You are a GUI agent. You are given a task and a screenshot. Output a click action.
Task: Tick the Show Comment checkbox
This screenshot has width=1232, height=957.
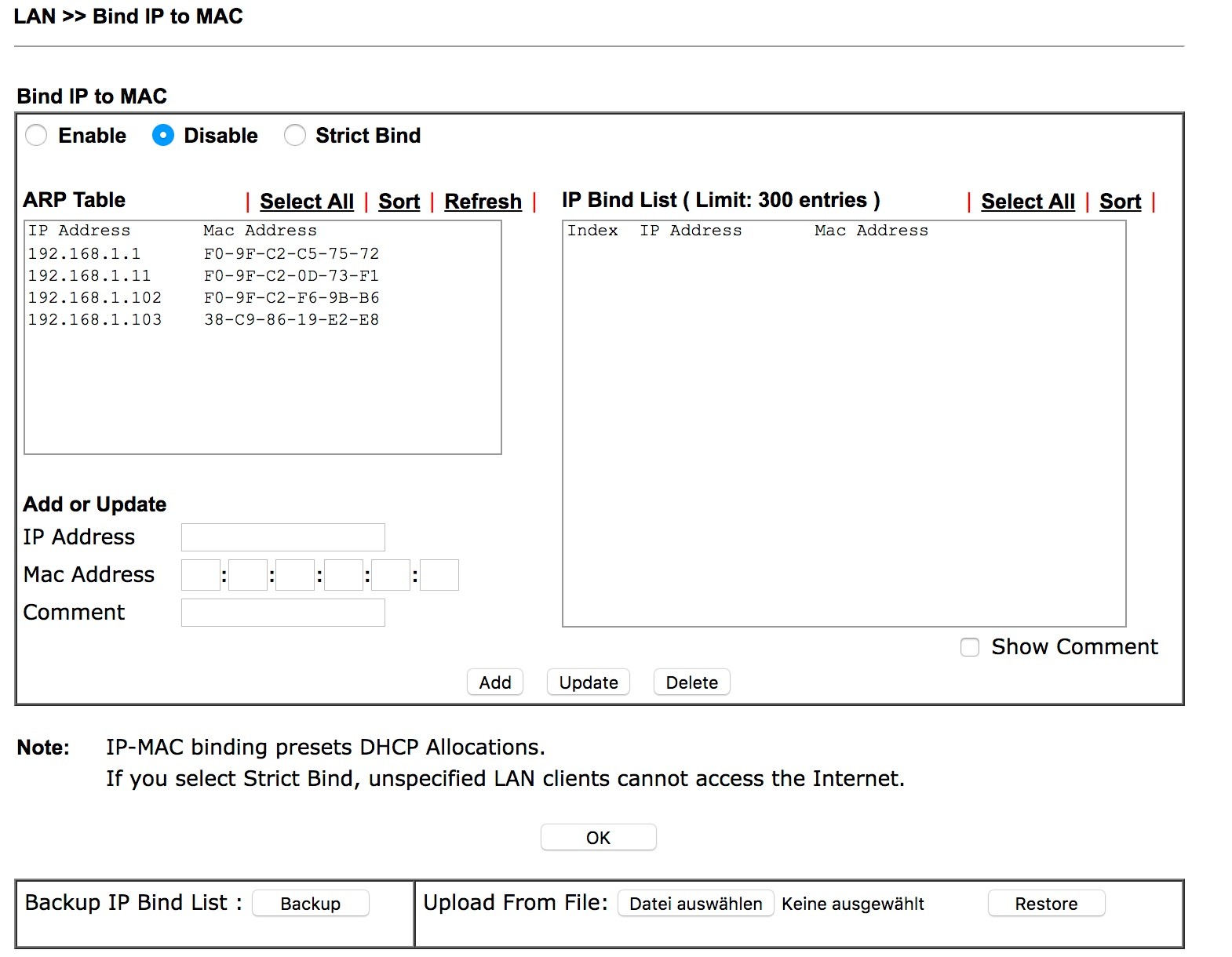click(970, 647)
